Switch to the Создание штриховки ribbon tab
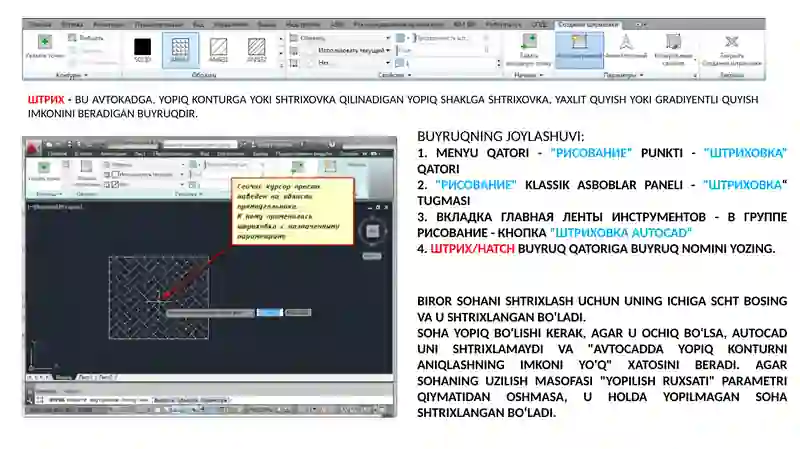 588,24
